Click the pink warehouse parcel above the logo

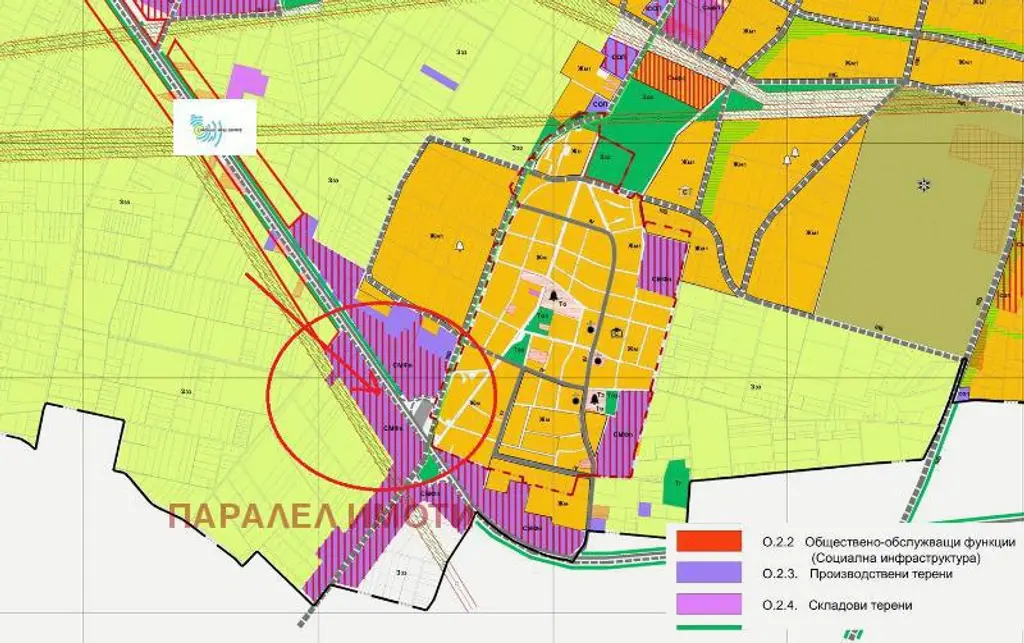pyautogui.click(x=246, y=82)
